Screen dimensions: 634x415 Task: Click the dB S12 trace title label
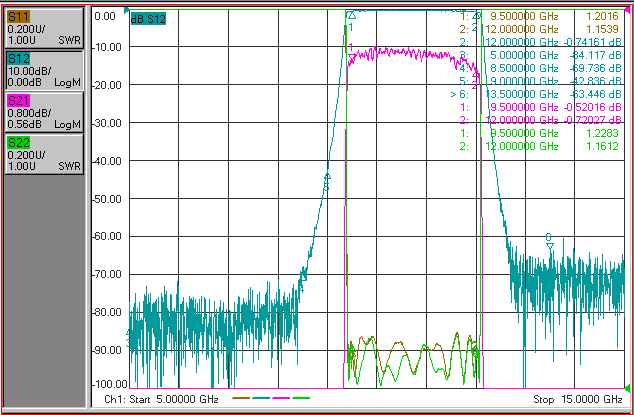click(148, 19)
